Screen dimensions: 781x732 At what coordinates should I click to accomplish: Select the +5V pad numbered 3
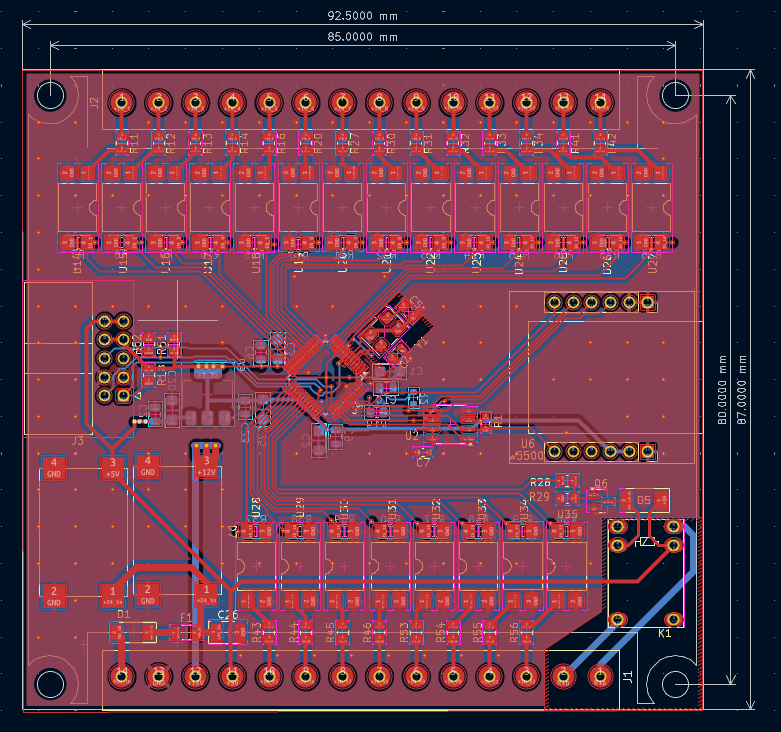(x=112, y=467)
